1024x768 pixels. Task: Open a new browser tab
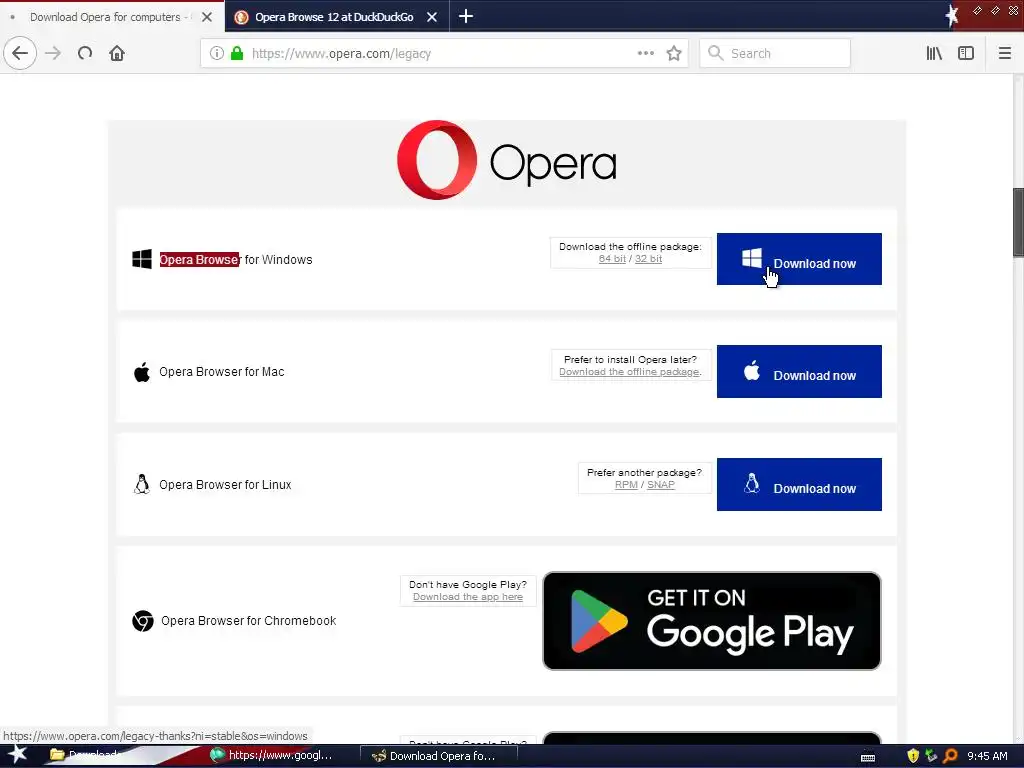click(466, 16)
